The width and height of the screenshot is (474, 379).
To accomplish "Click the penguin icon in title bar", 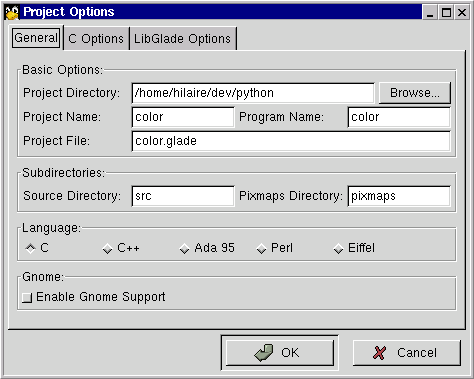I will (x=12, y=13).
